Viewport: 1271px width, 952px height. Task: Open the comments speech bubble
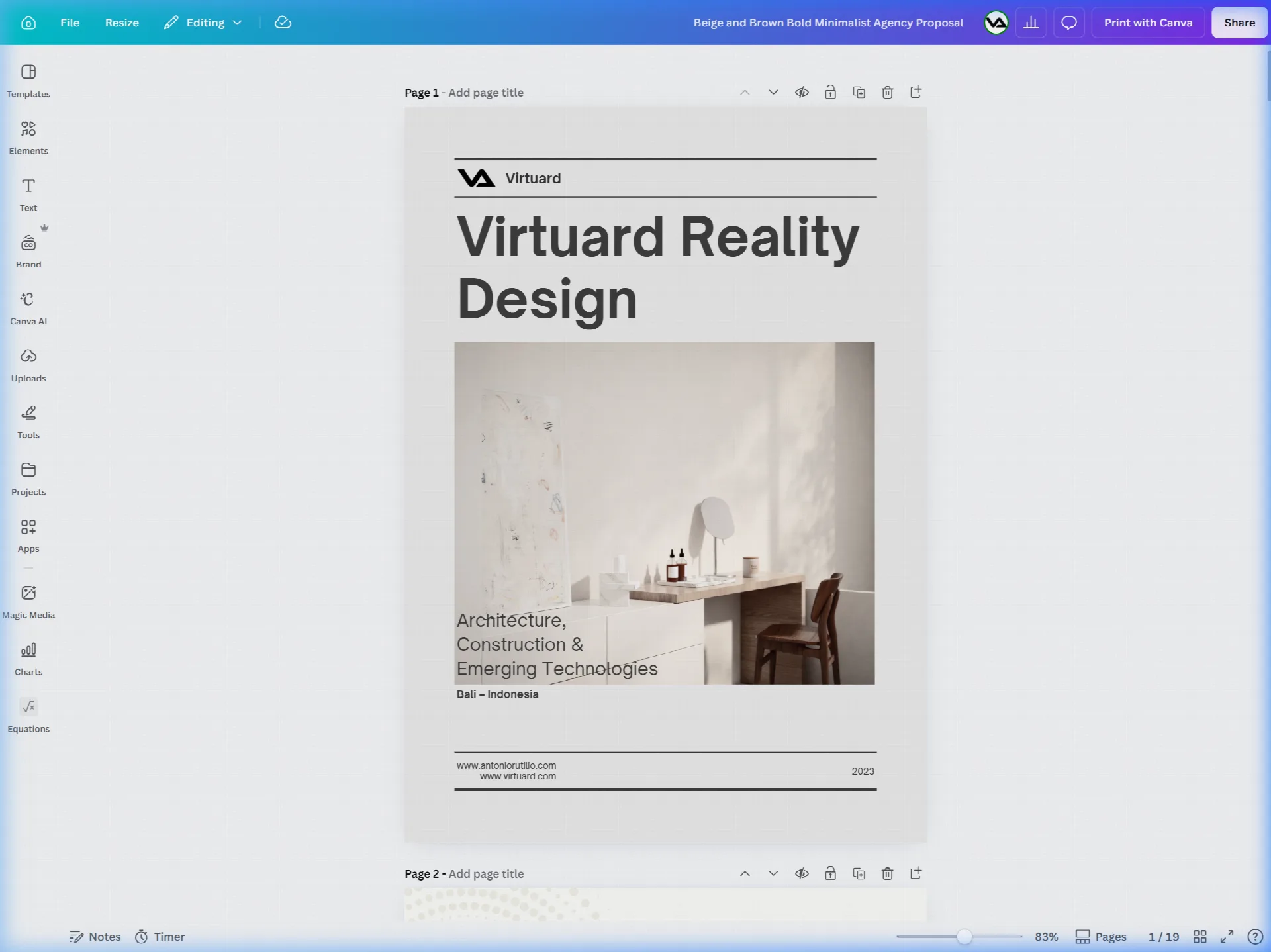(1069, 23)
